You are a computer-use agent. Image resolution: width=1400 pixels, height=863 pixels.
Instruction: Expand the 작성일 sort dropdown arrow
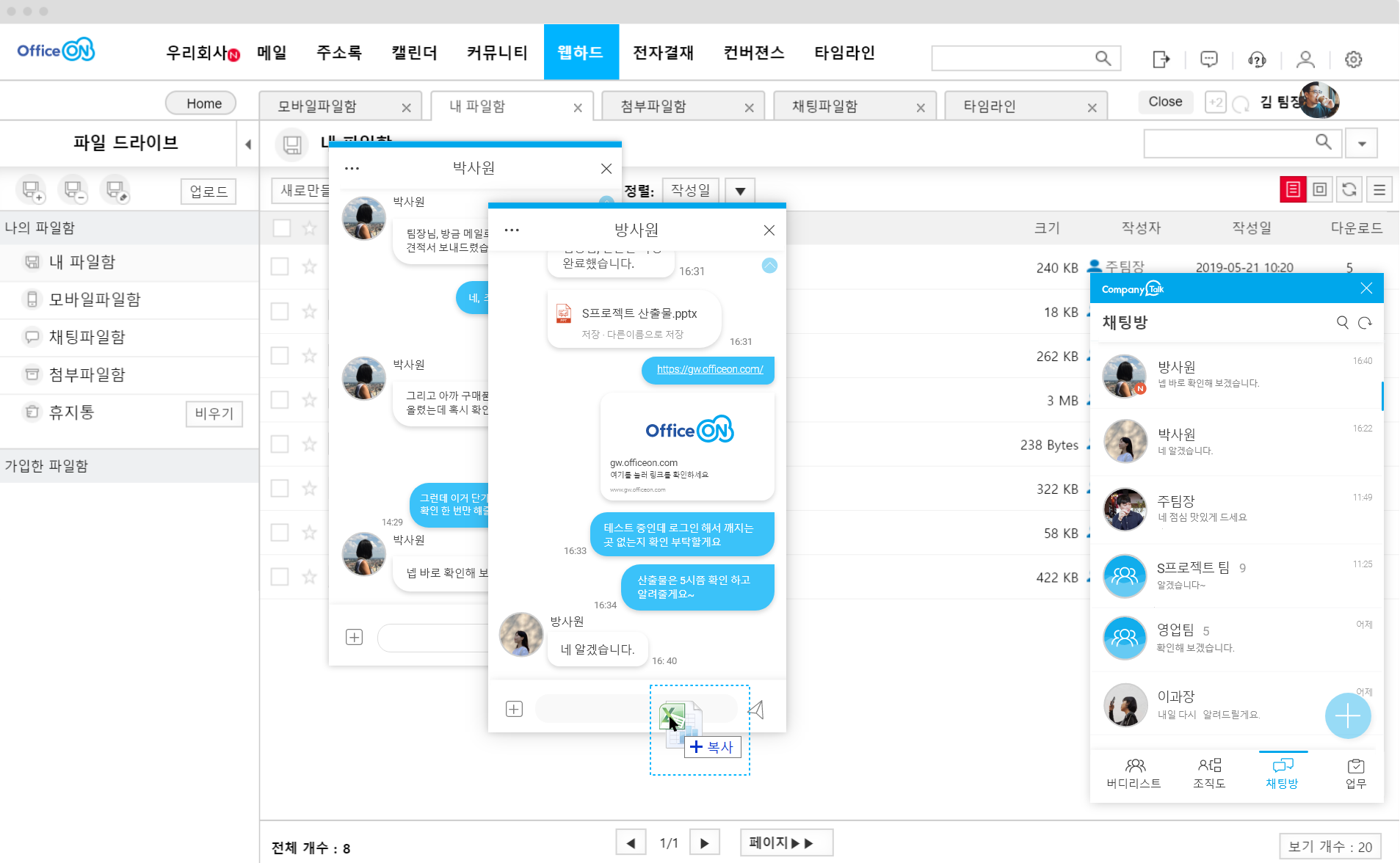click(740, 192)
